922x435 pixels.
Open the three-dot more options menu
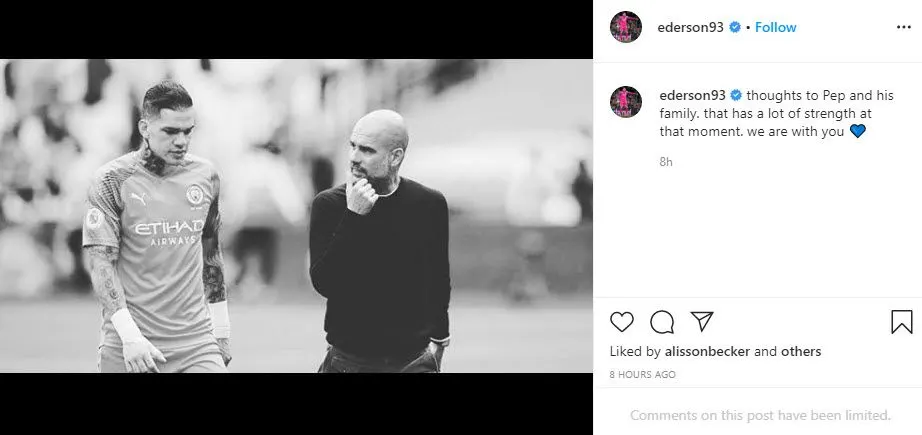click(x=904, y=28)
